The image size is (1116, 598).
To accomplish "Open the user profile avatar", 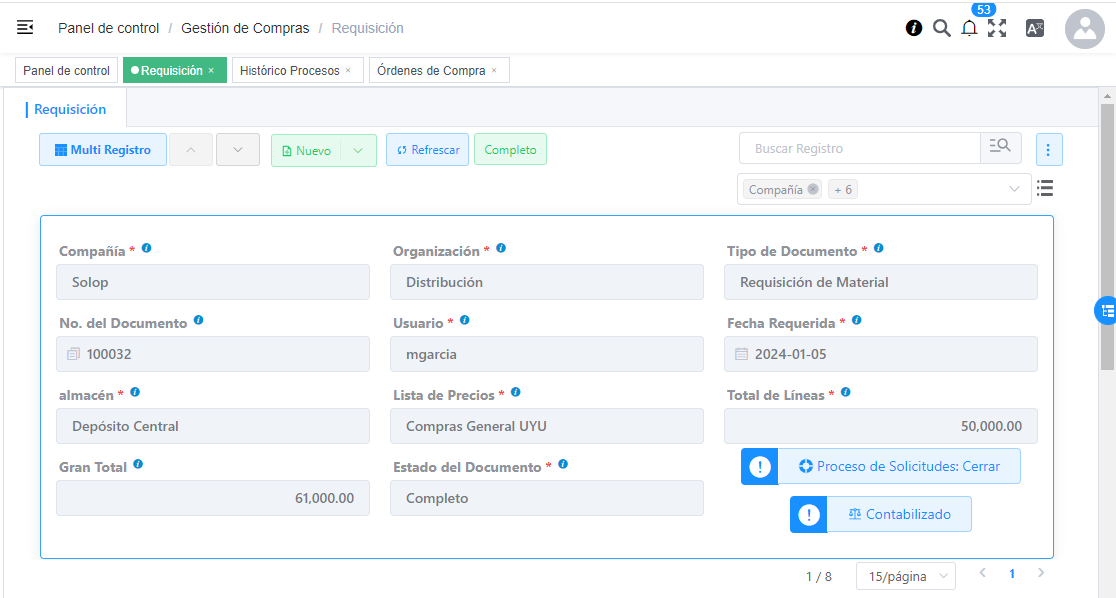I will click(x=1084, y=29).
